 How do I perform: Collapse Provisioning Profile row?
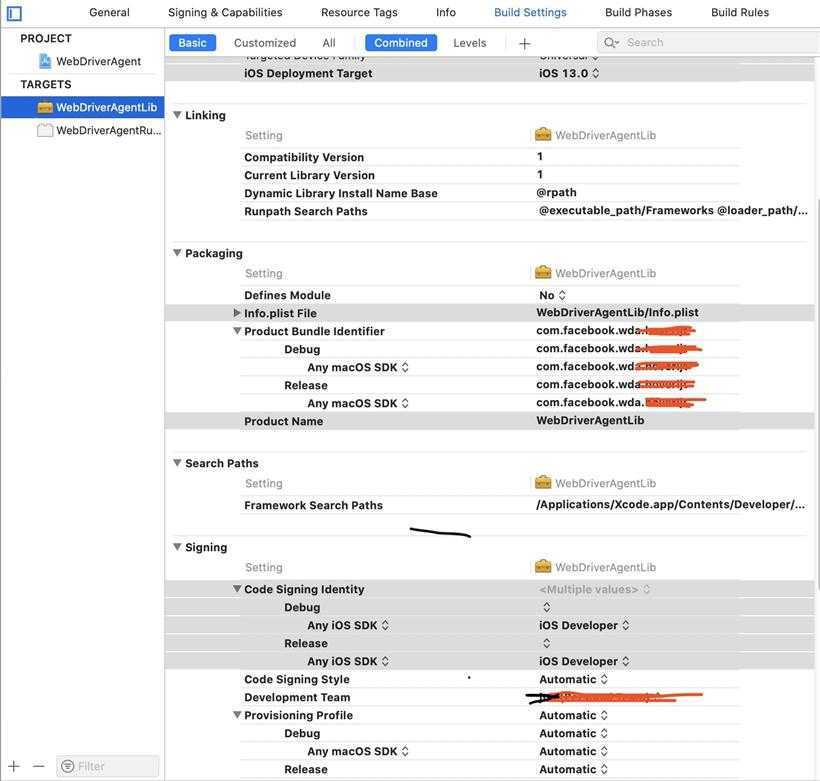(237, 715)
